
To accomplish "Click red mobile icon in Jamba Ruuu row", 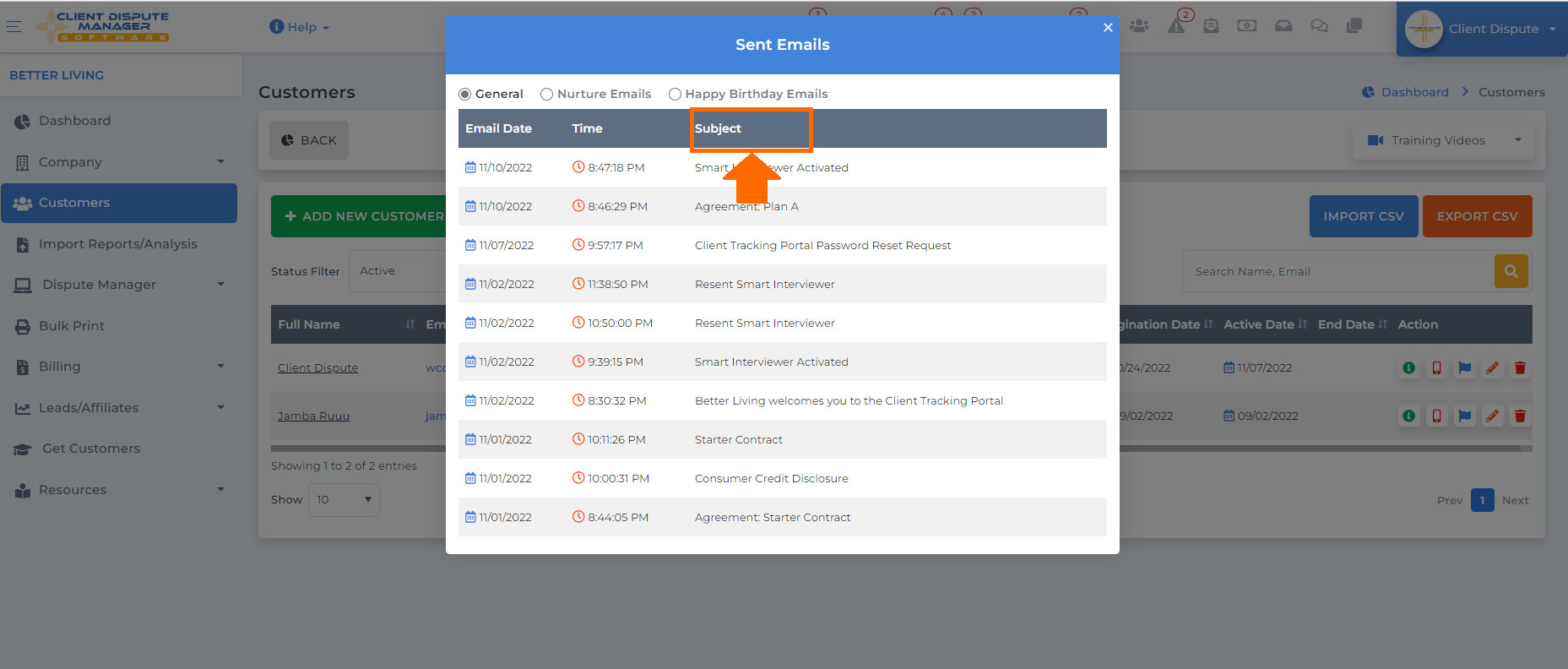I will pos(1436,416).
